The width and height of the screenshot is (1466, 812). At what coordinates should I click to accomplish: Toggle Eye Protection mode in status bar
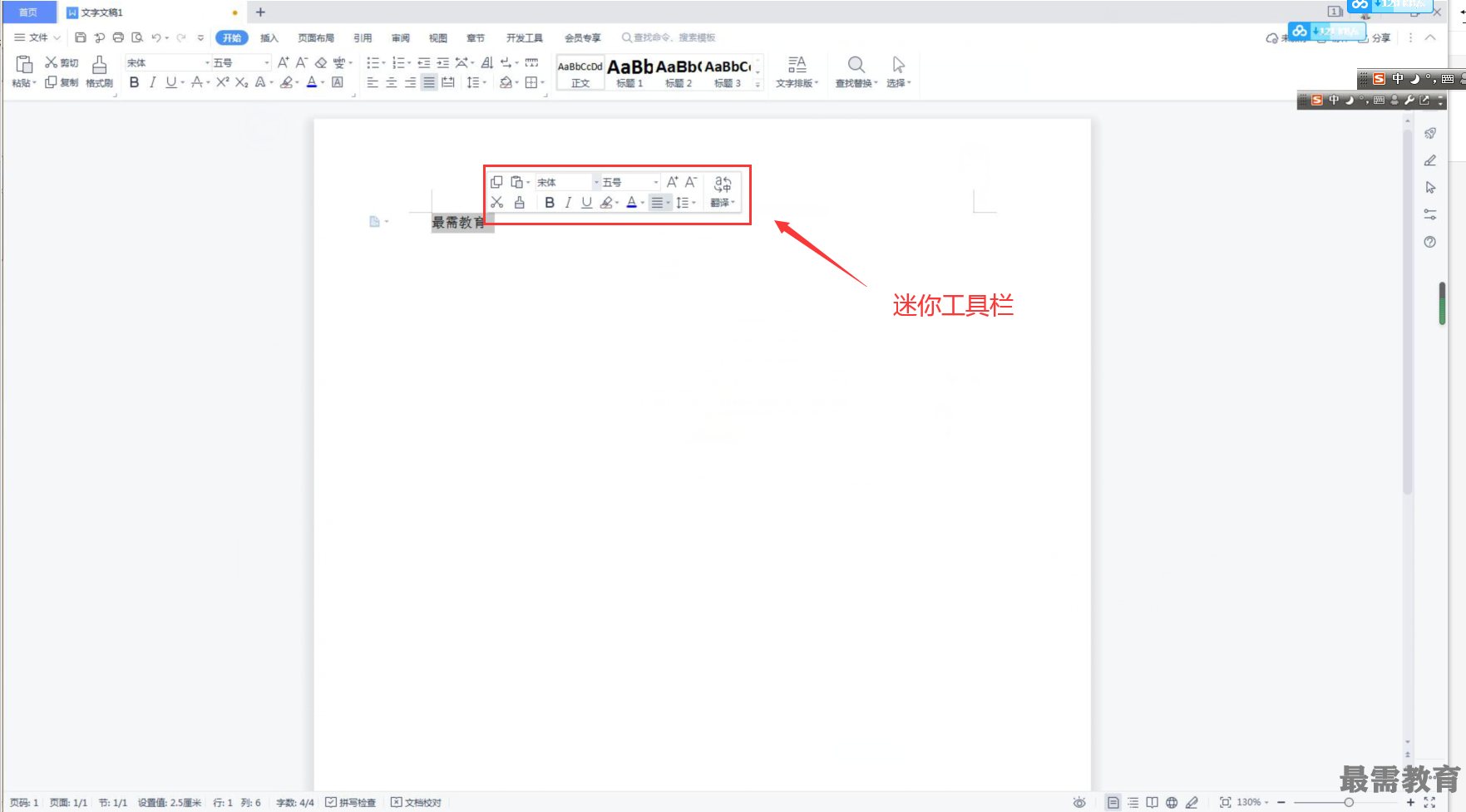[1079, 802]
